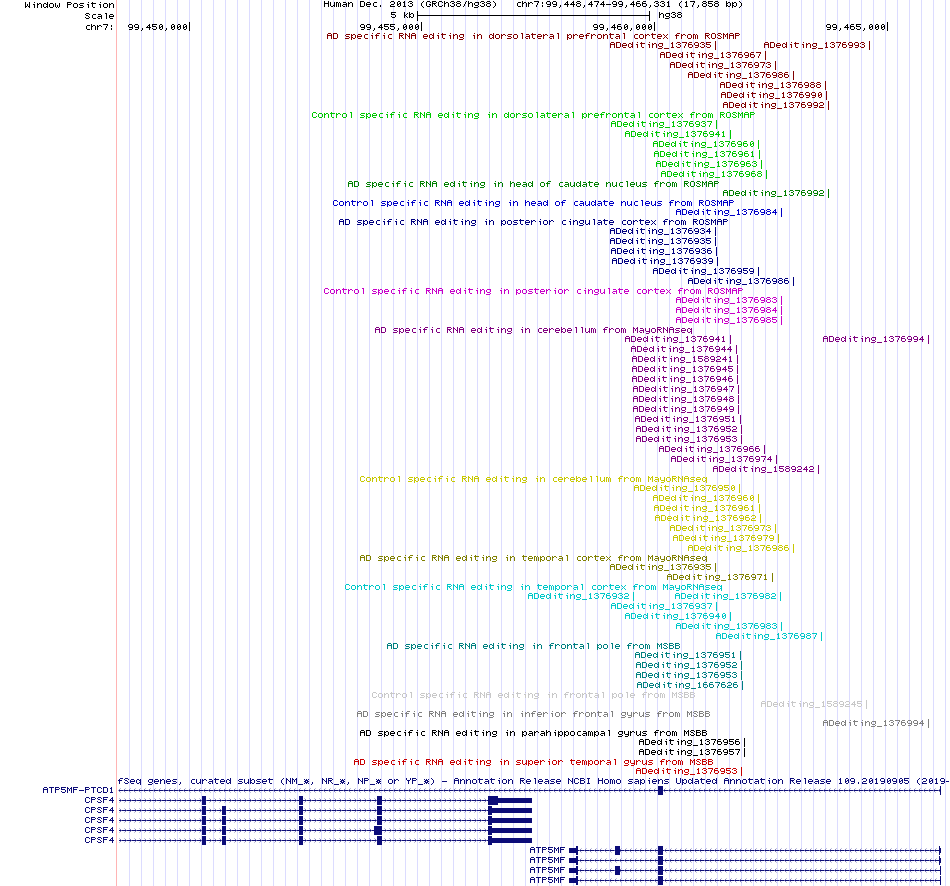Image resolution: width=950 pixels, height=886 pixels.
Task: Select editing site ADediting_1376967
Action: (711, 55)
